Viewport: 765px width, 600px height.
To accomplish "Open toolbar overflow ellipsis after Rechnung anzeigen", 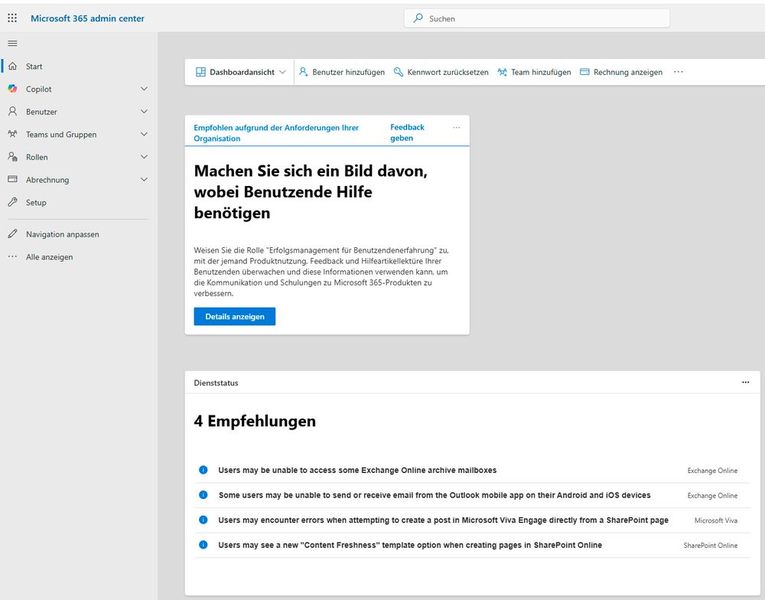I will (x=678, y=72).
